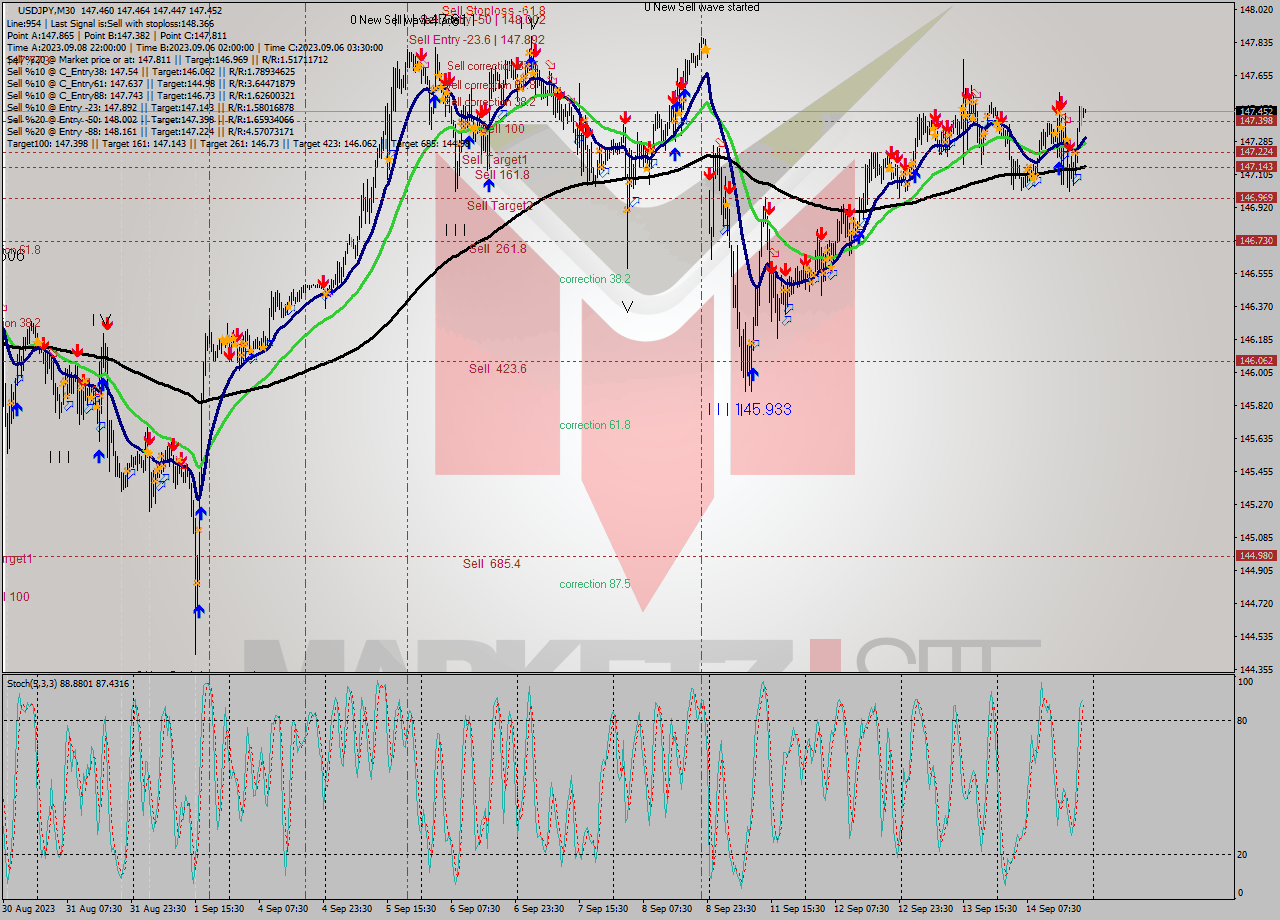Click the Stochastic 20 scale label
This screenshot has height=920, width=1280.
(x=1244, y=854)
